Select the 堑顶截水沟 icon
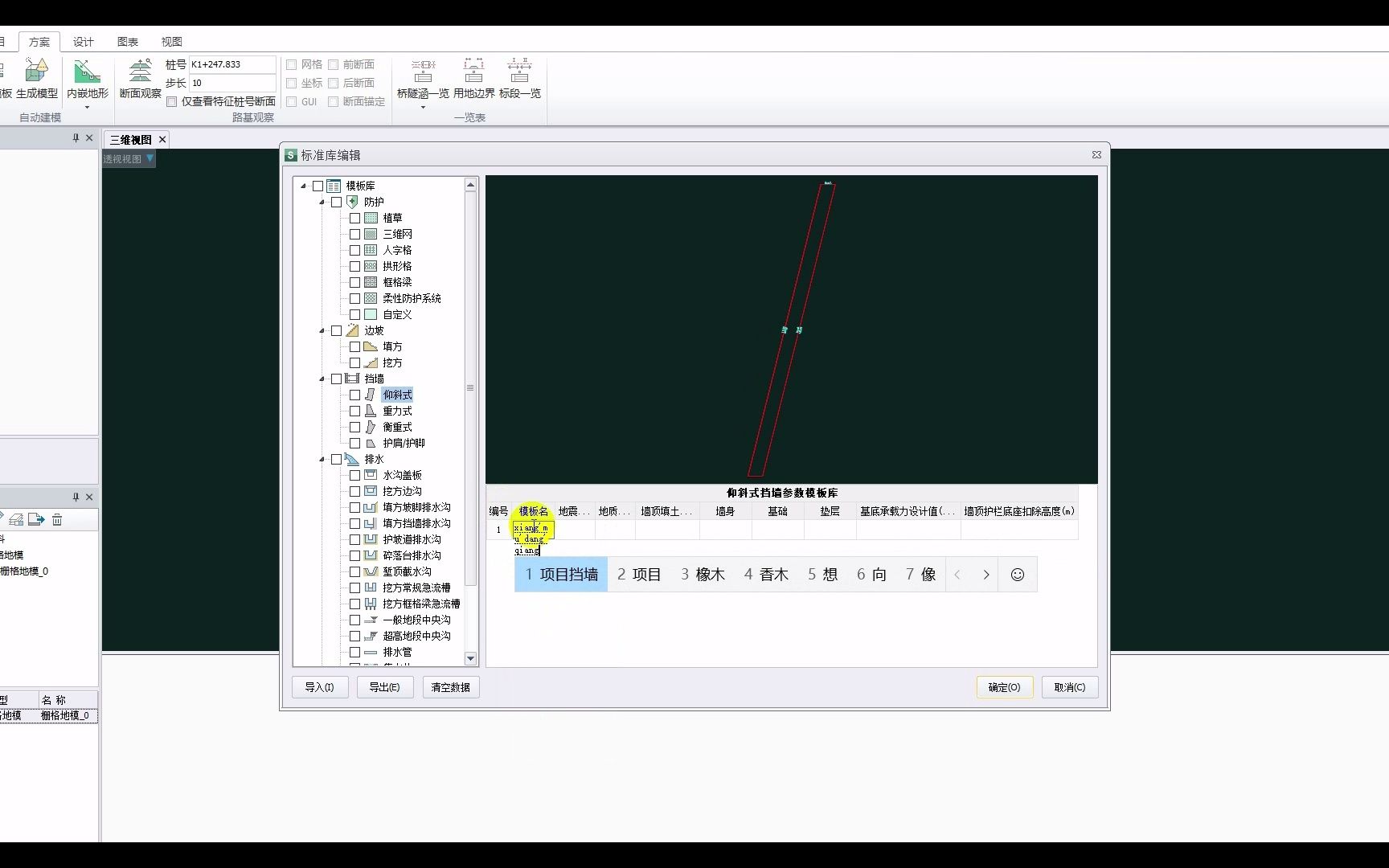This screenshot has width=1389, height=868. (x=371, y=571)
